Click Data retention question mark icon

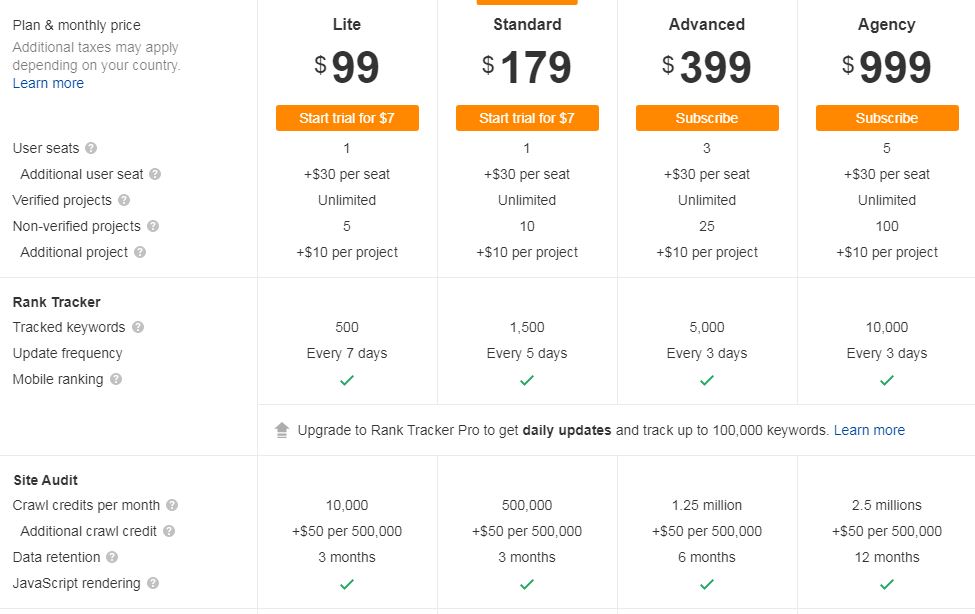112,557
